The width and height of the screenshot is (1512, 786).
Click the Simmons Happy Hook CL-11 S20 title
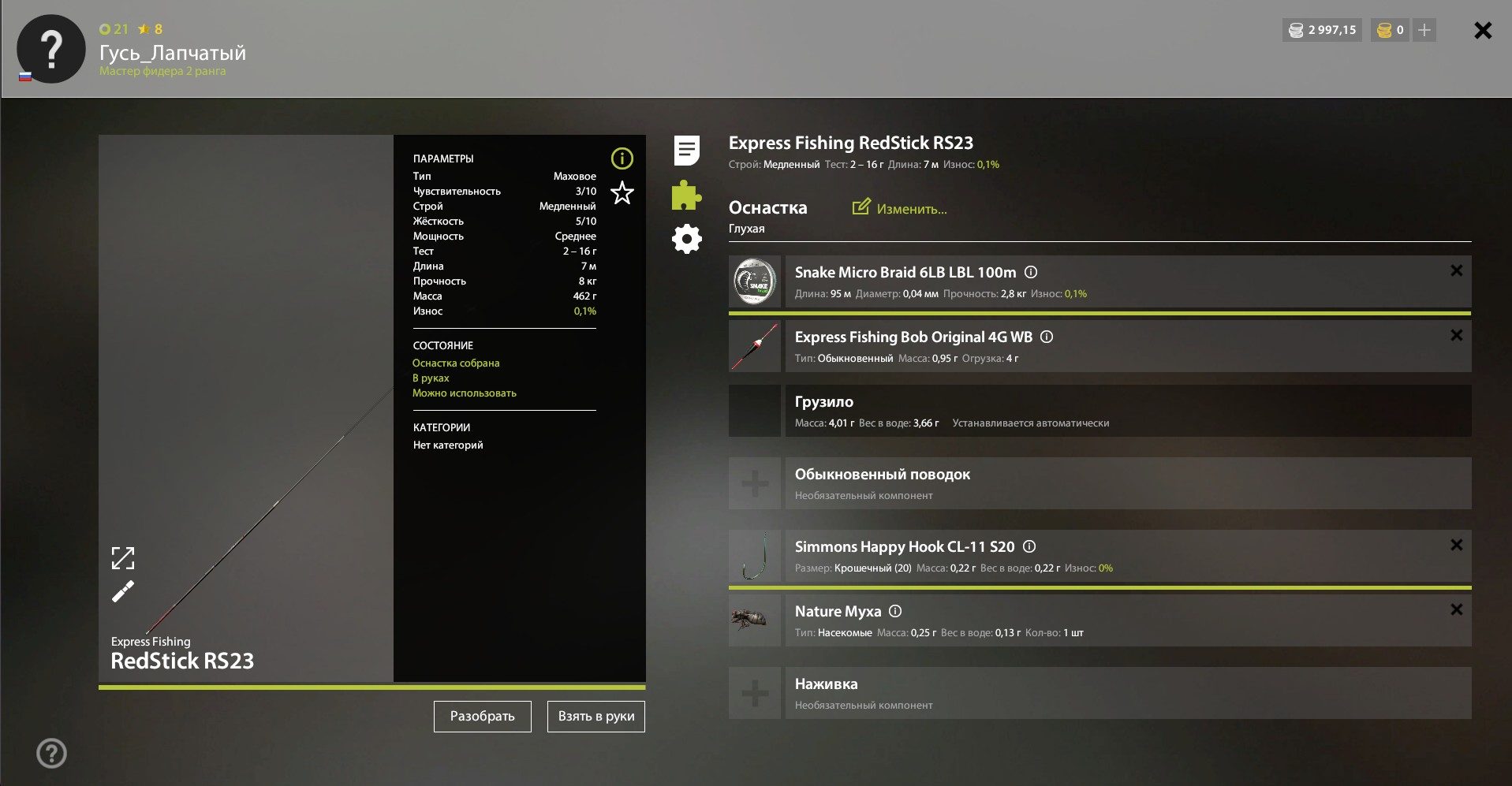click(905, 547)
